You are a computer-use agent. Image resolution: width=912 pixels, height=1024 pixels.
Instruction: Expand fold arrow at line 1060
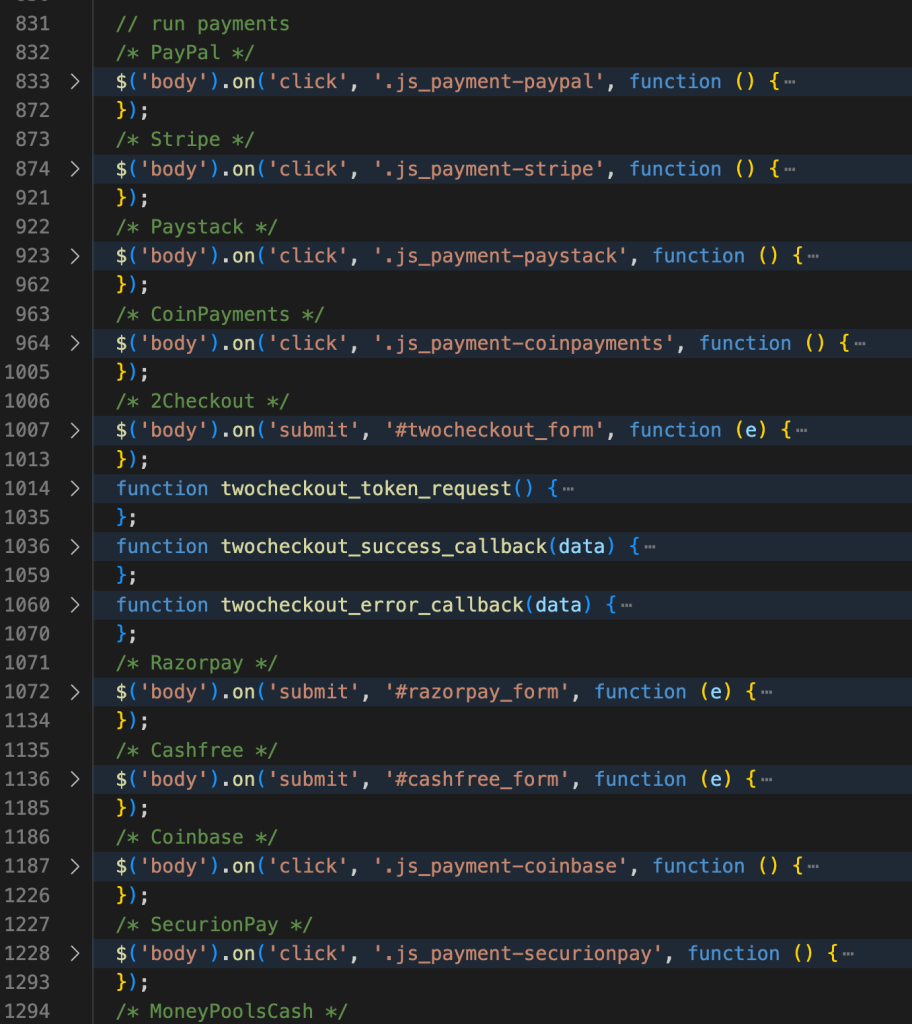click(x=75, y=605)
